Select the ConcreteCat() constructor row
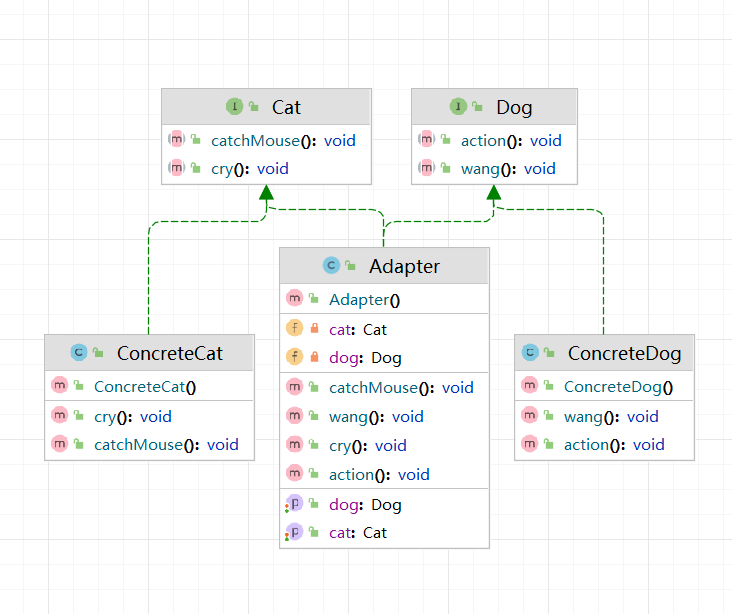 tap(145, 387)
